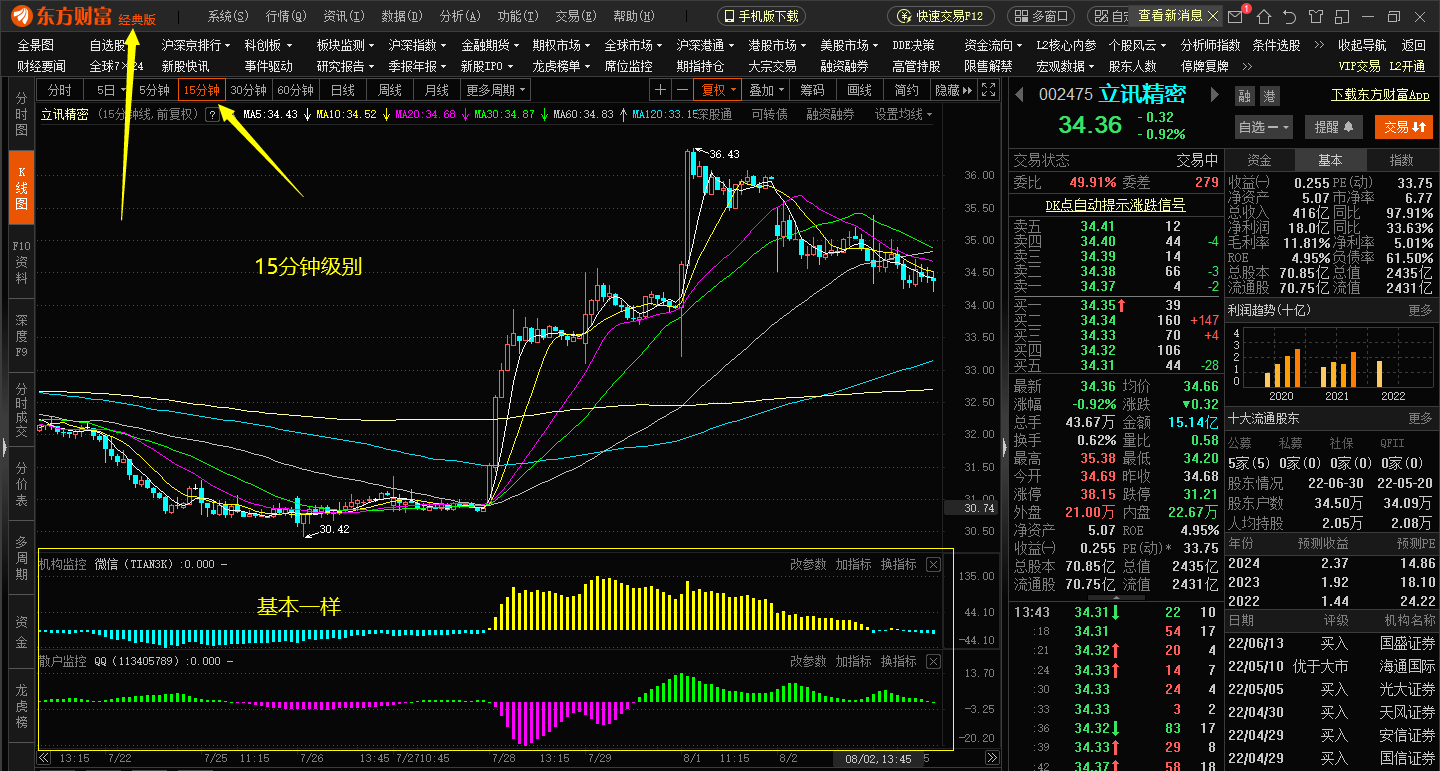The width and height of the screenshot is (1440, 771).
Task: Click the orange 交易 trade button
Action: pyautogui.click(x=1405, y=127)
